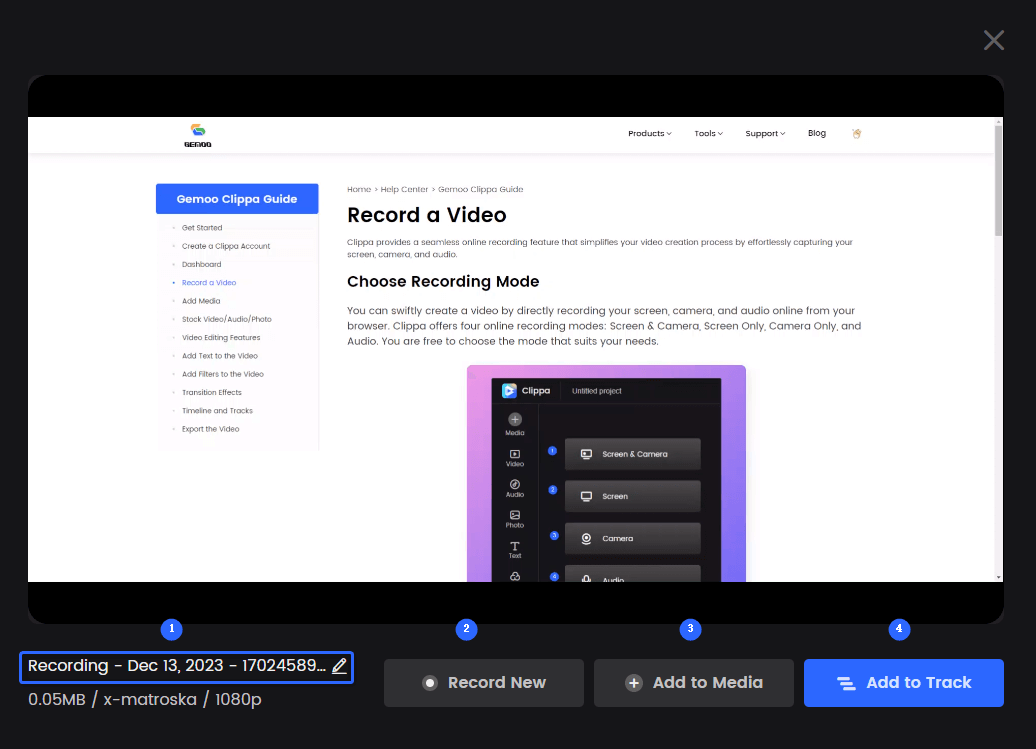Click the Add to Track button
This screenshot has height=749, width=1036.
(x=904, y=683)
